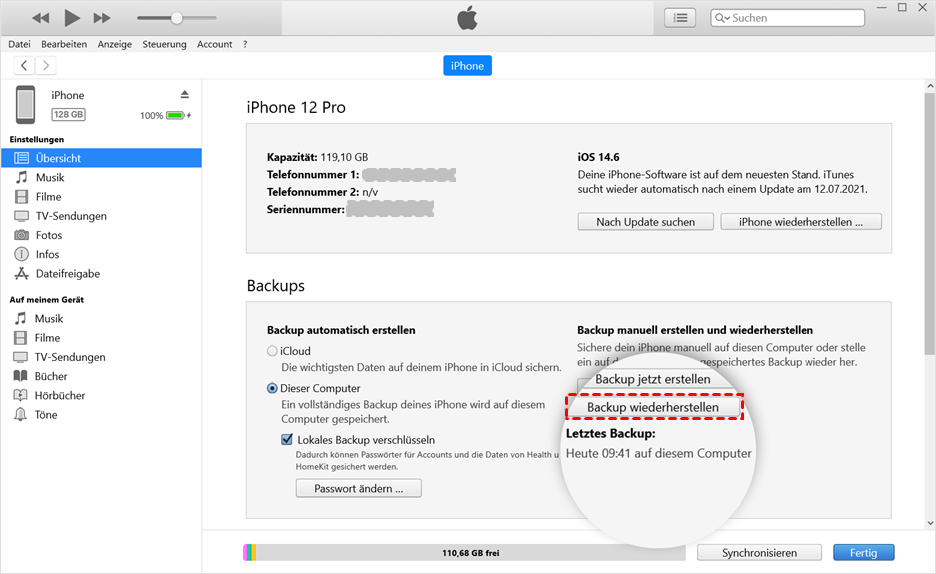Image resolution: width=936 pixels, height=574 pixels.
Task: Go back with the left chevron
Action: (24, 66)
